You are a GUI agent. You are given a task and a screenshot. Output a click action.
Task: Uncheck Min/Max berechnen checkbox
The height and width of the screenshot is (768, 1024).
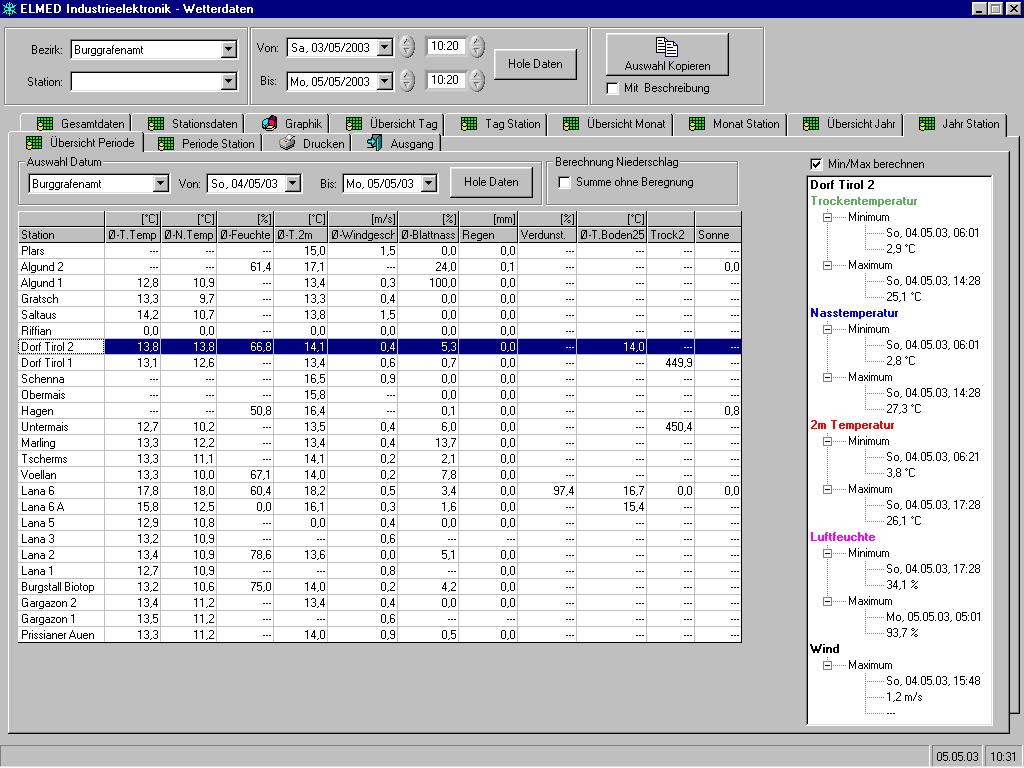815,164
